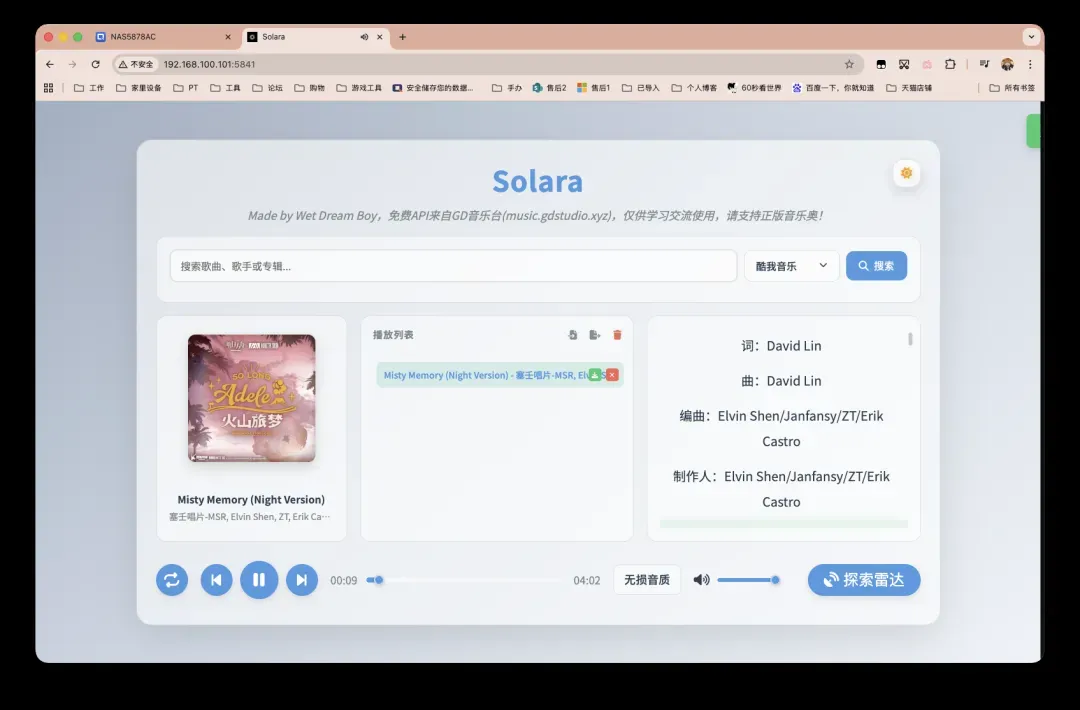
Task: Click the import playlist icon
Action: 573,335
